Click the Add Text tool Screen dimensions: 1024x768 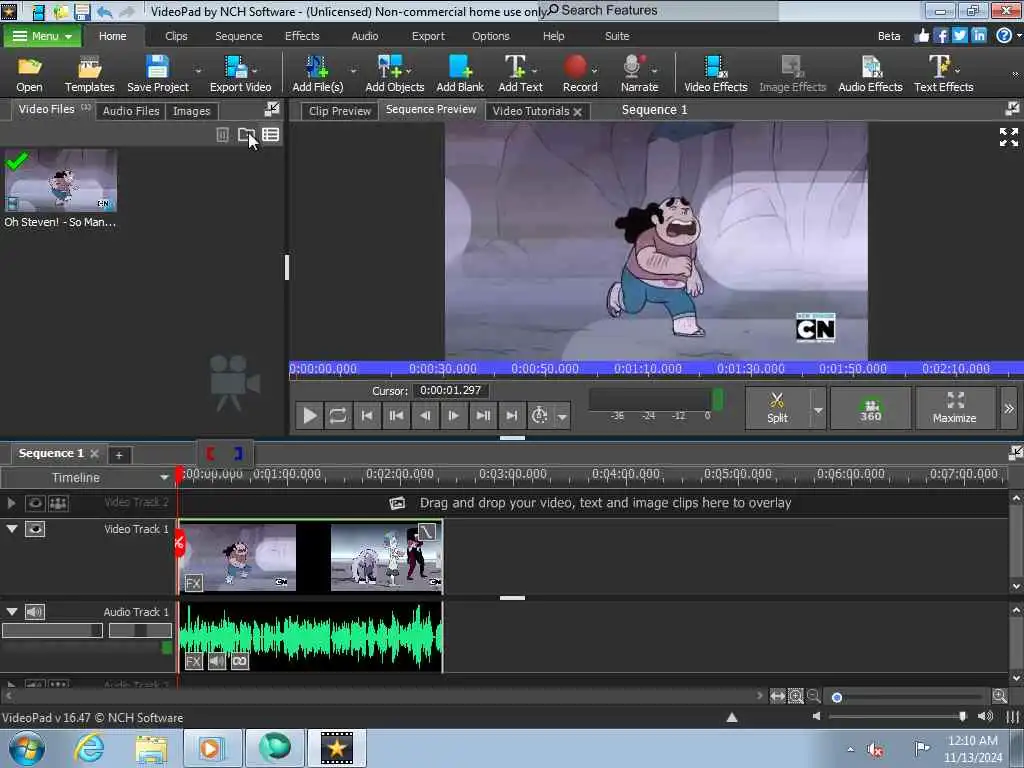(520, 74)
